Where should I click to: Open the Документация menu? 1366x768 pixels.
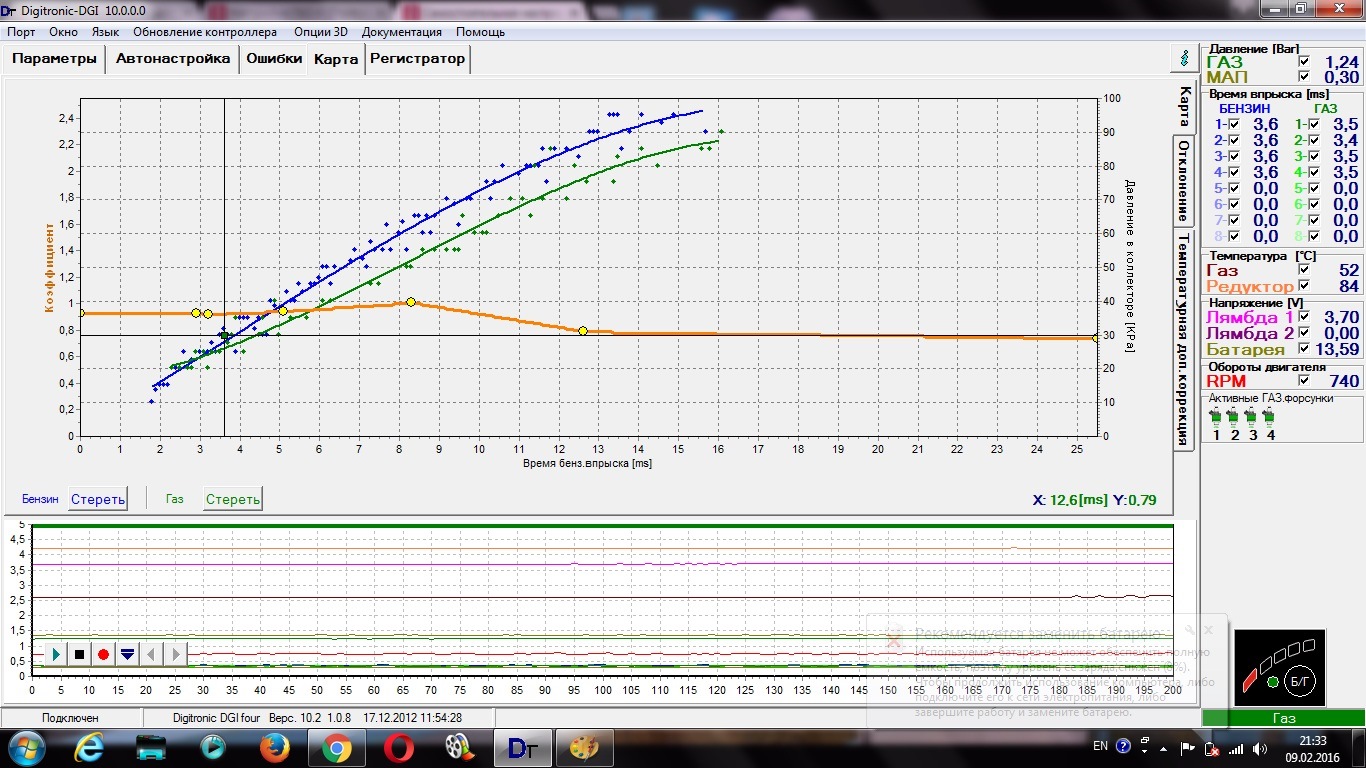coord(402,32)
